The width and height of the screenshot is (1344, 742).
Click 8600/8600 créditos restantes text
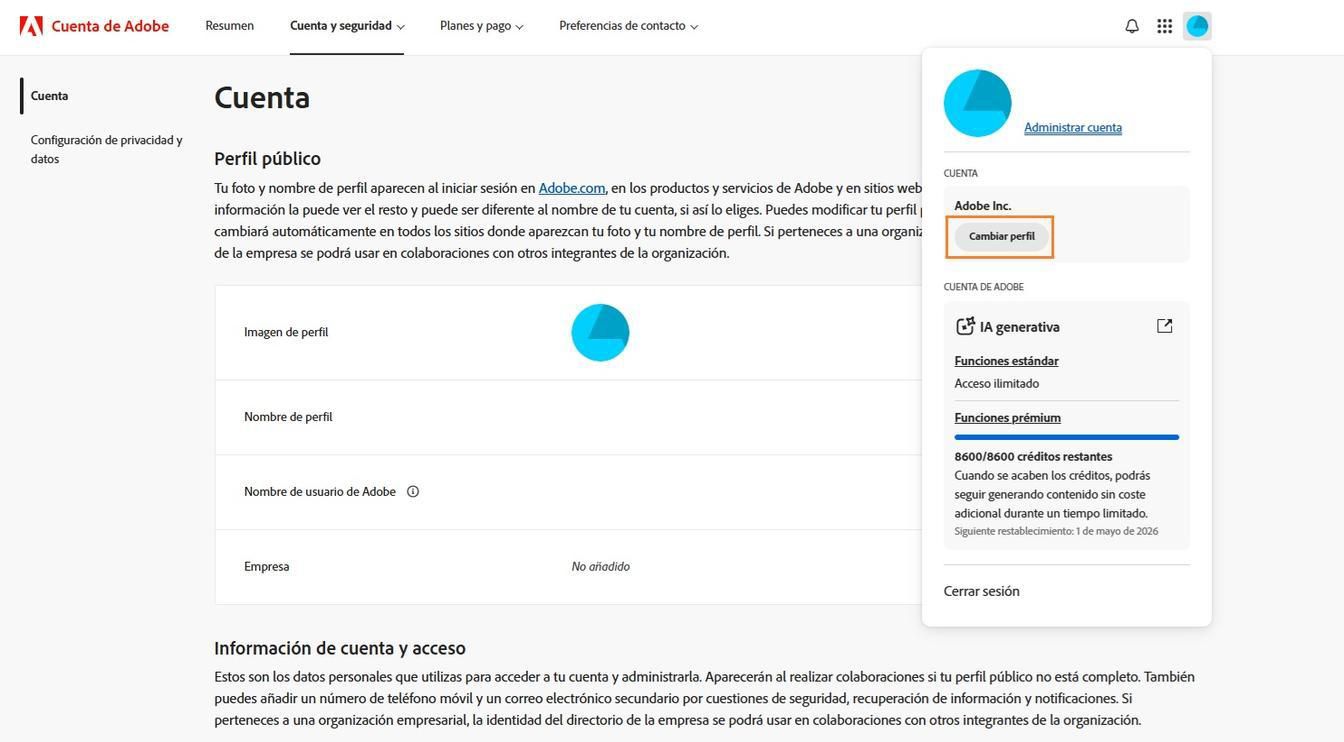pyautogui.click(x=1033, y=457)
